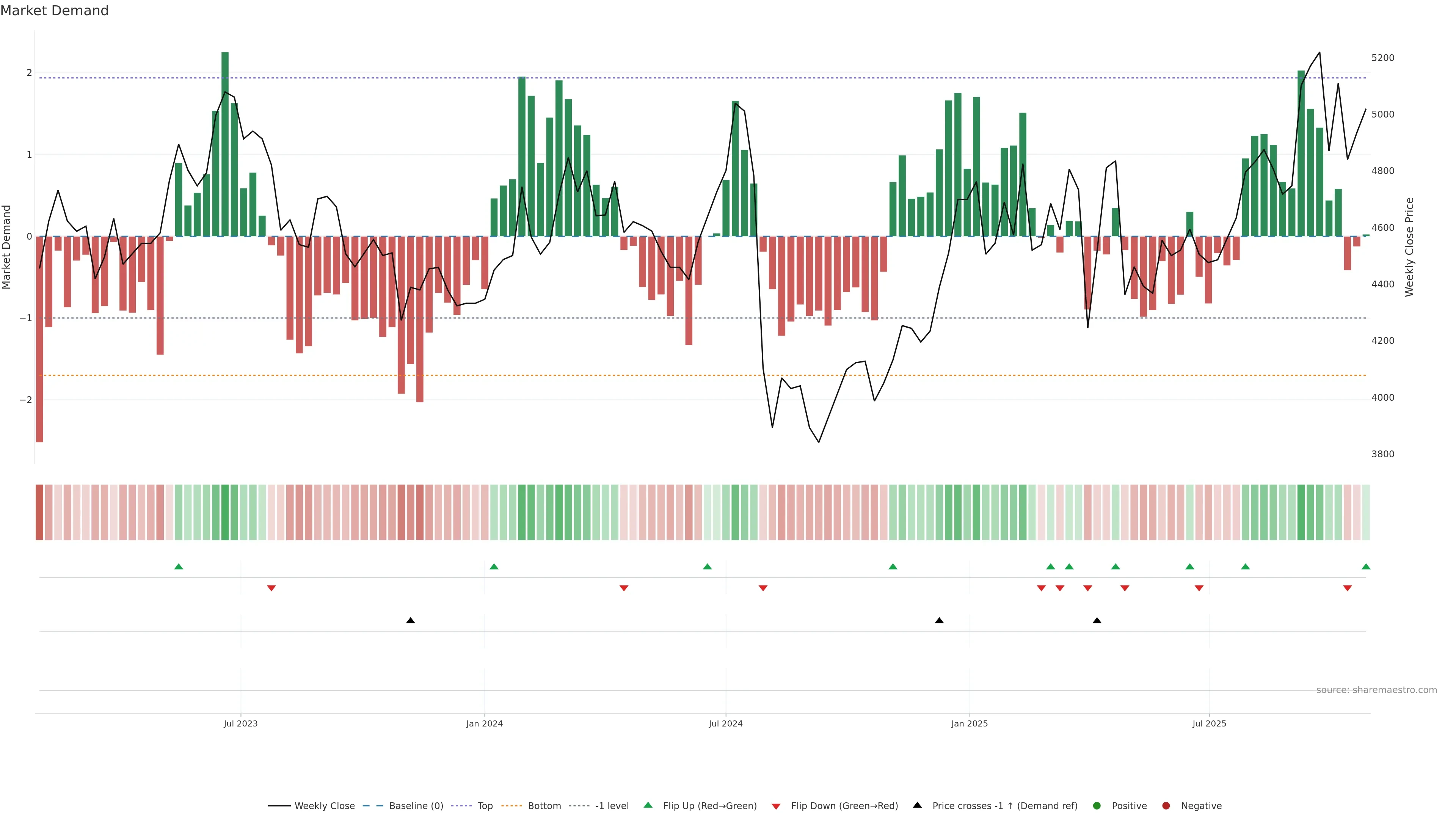Toggle the Top legend entry

click(485, 805)
